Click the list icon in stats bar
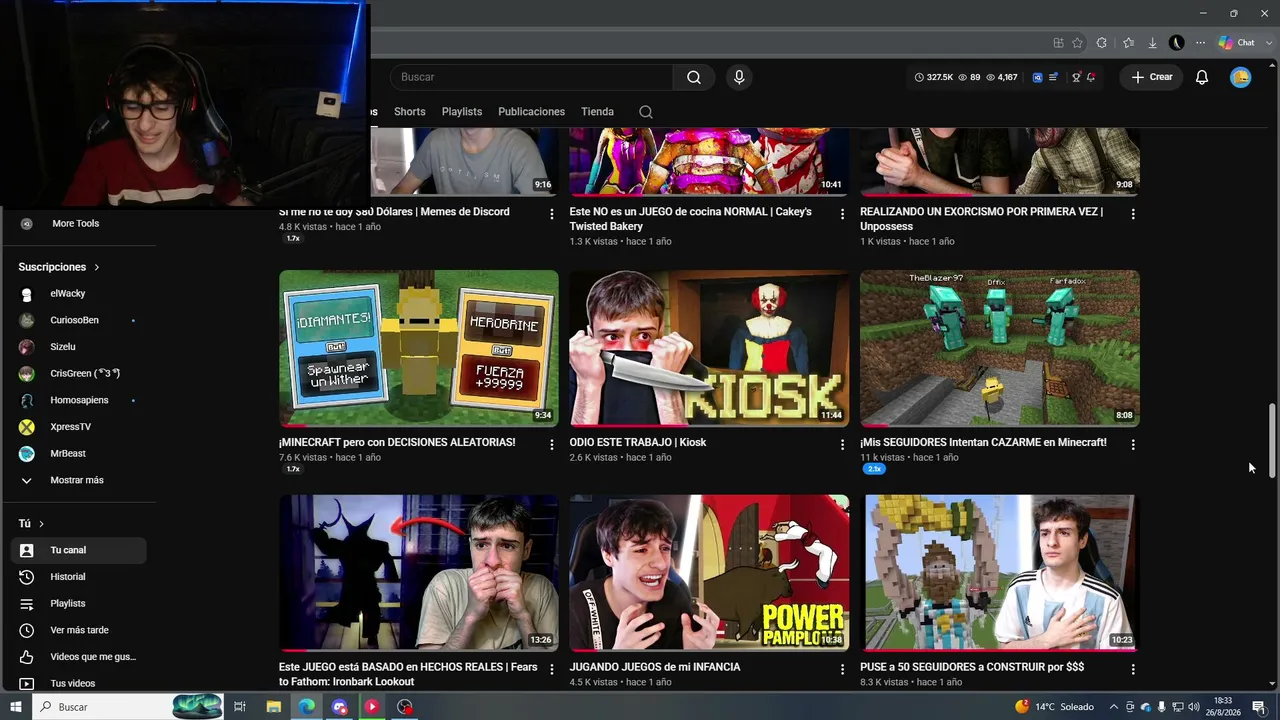 (x=1054, y=77)
